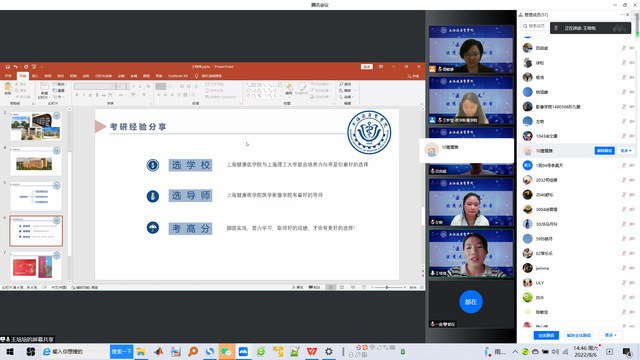Screen dimensions: 640x360
Task: Click the 解除全体静音 unmute-all button
Action: [x=579, y=335]
